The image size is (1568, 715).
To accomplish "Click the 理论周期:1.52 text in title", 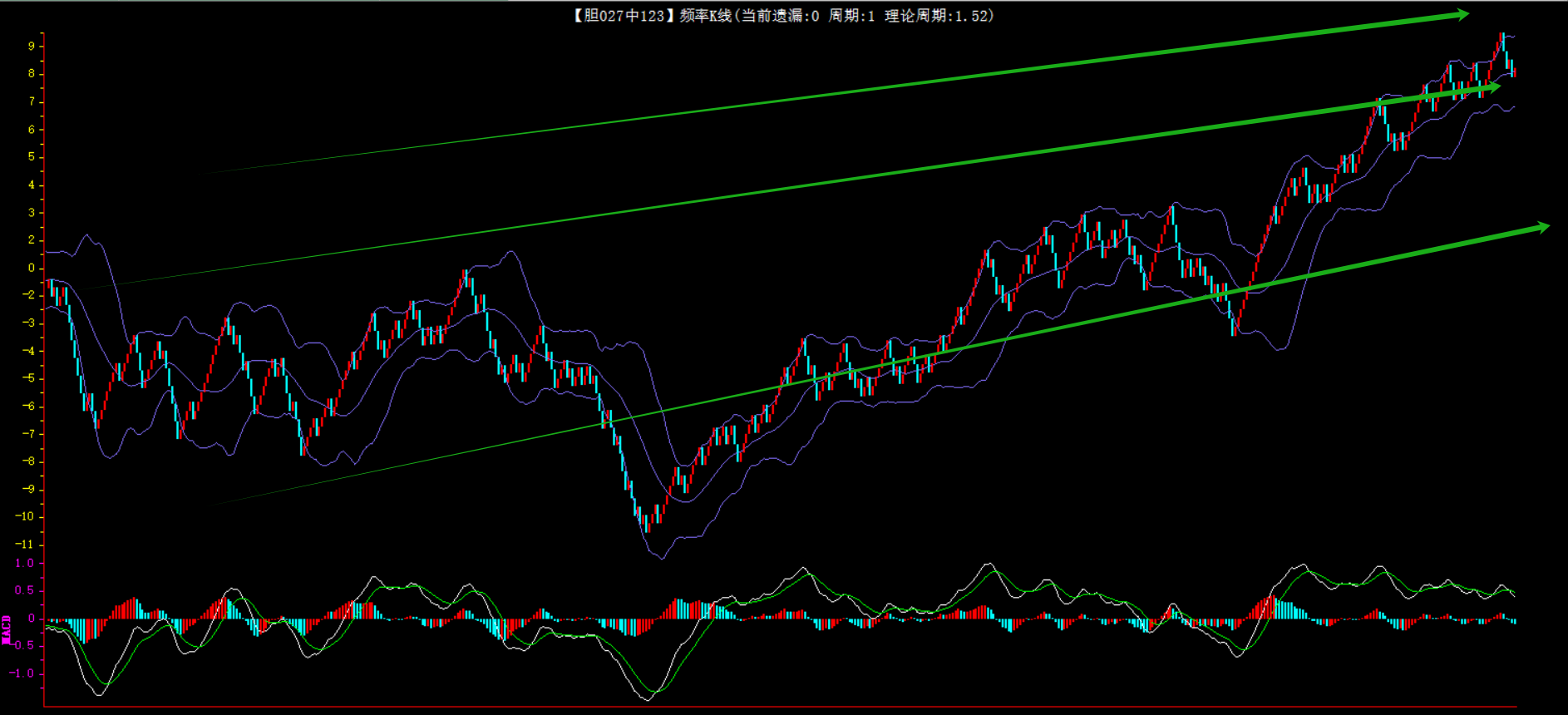I will 939,16.
